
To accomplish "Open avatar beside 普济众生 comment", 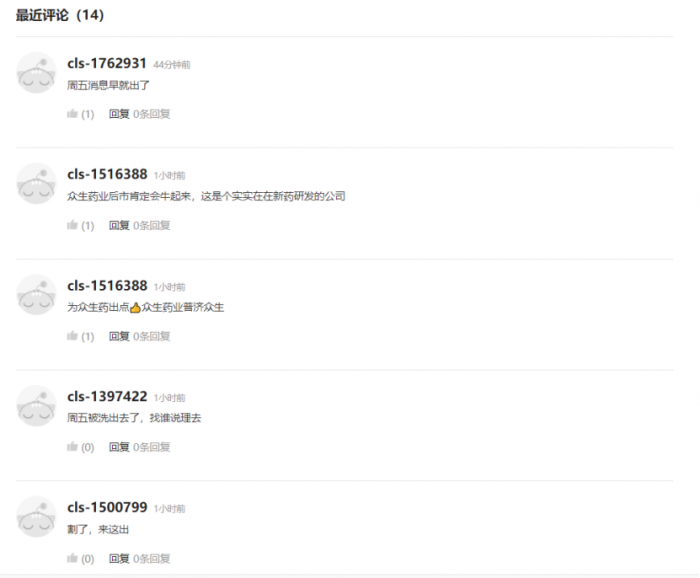I will pyautogui.click(x=36, y=295).
